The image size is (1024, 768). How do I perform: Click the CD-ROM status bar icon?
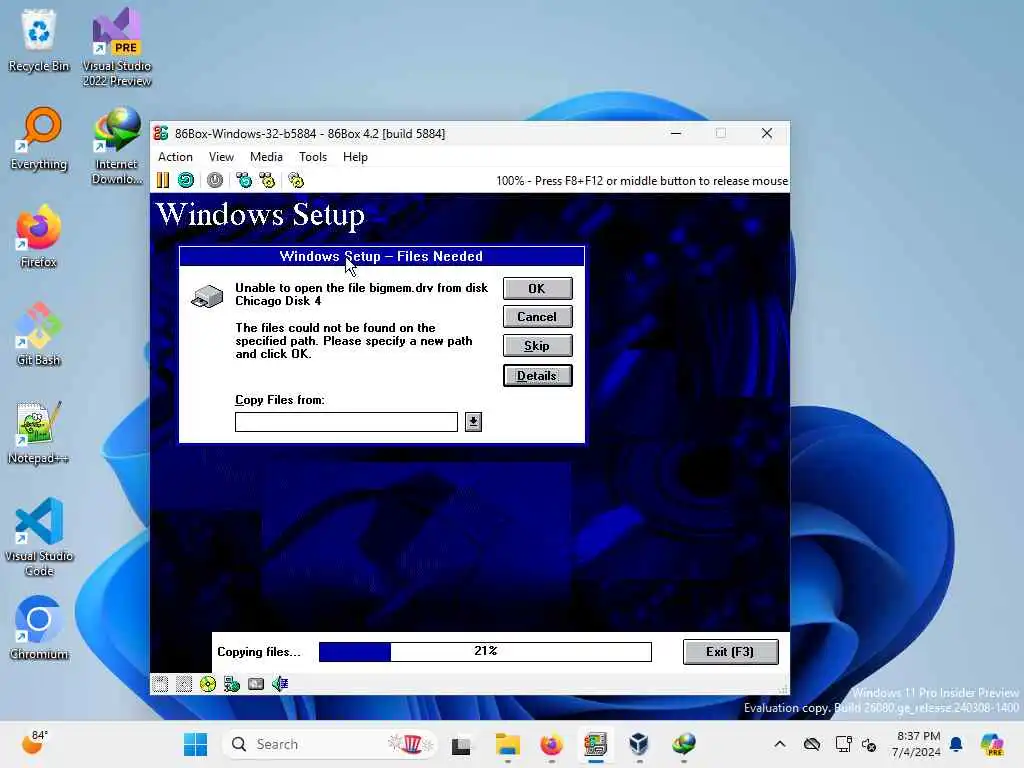point(208,684)
